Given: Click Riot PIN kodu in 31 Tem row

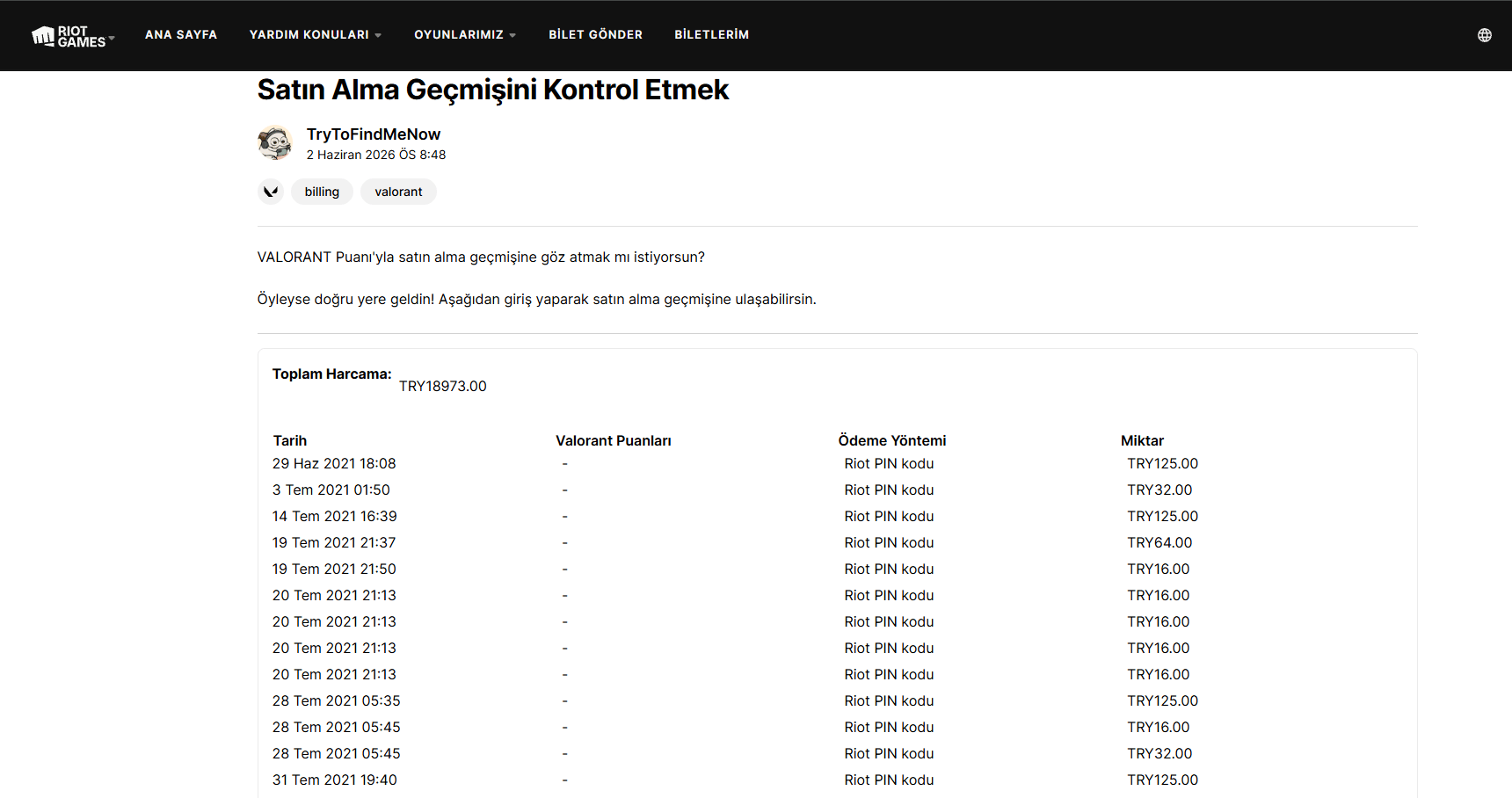Looking at the screenshot, I should click(890, 780).
